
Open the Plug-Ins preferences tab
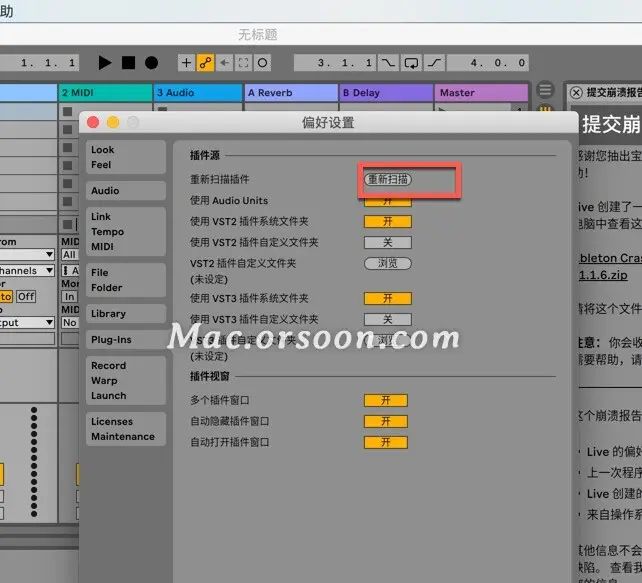click(126, 340)
